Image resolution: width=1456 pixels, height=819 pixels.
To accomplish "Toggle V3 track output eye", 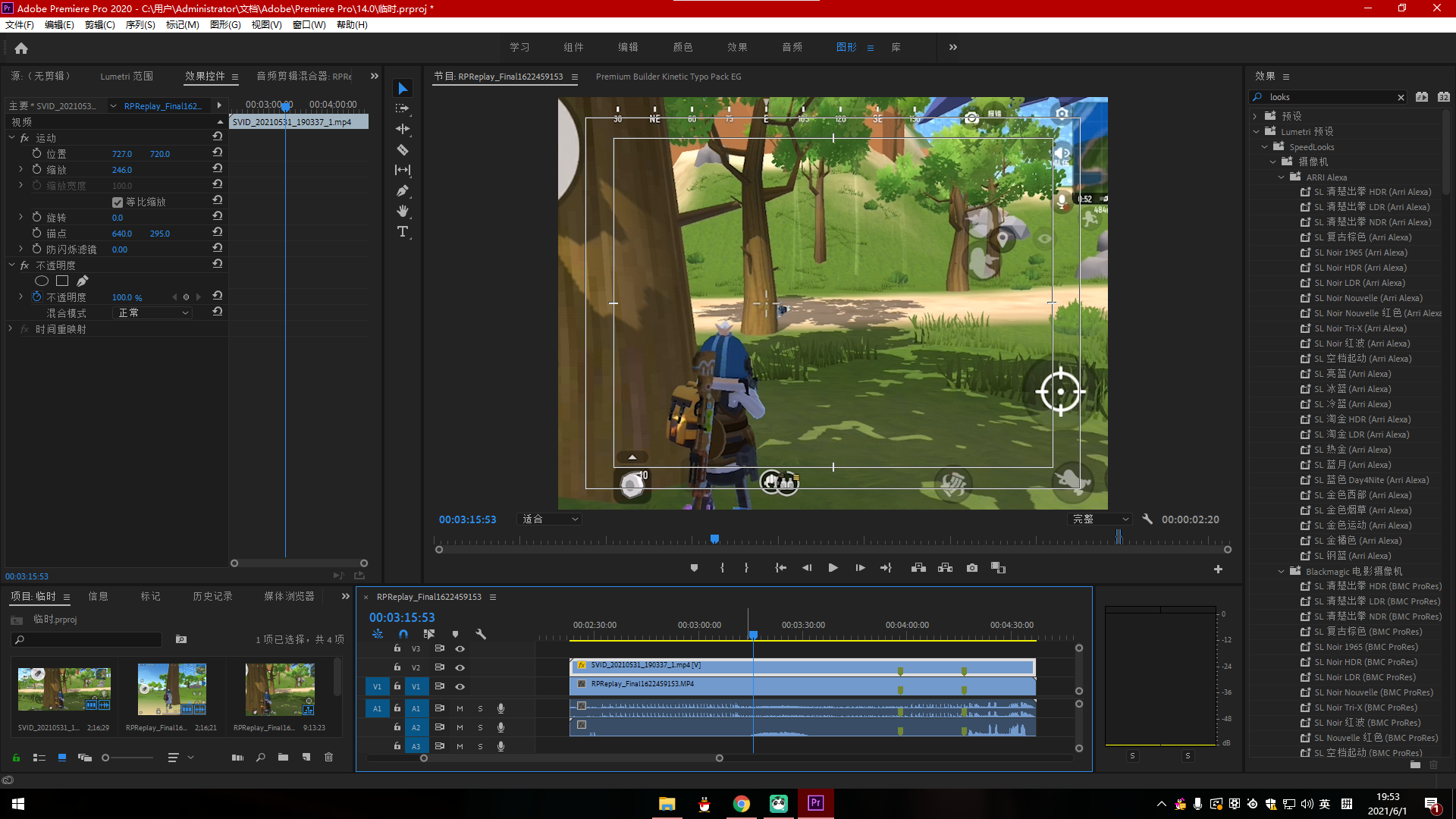I will point(460,648).
